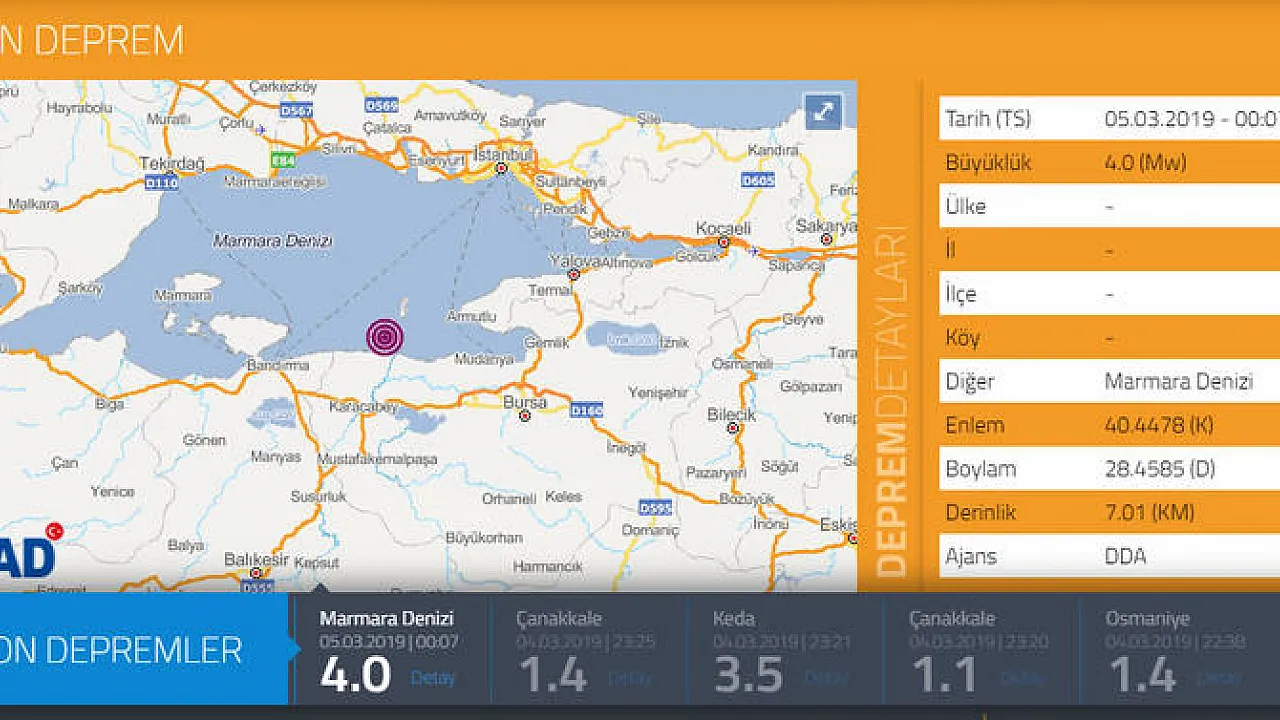
Task: Click the Yalova city marker
Action: [x=574, y=274]
